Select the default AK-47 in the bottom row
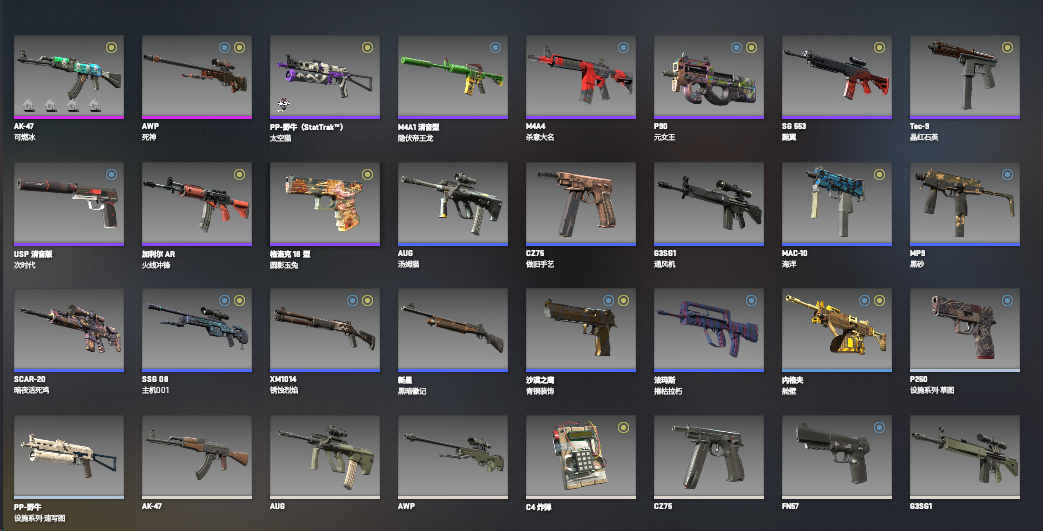 pos(197,457)
